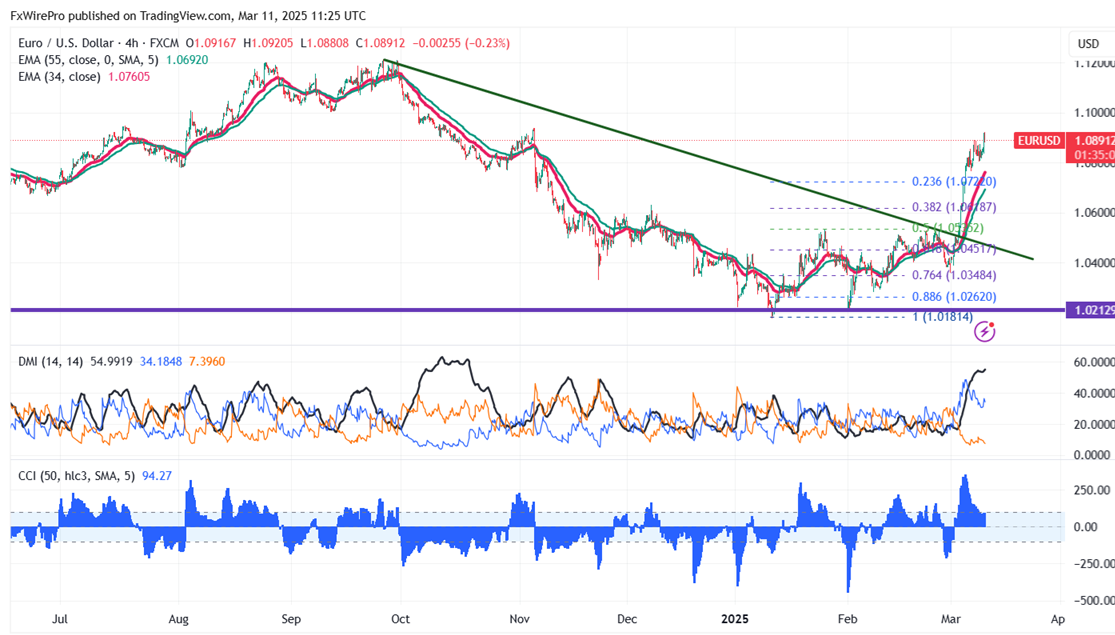Click the EMA 34 value 1.07605
This screenshot has height=635, width=1115.
(x=129, y=77)
